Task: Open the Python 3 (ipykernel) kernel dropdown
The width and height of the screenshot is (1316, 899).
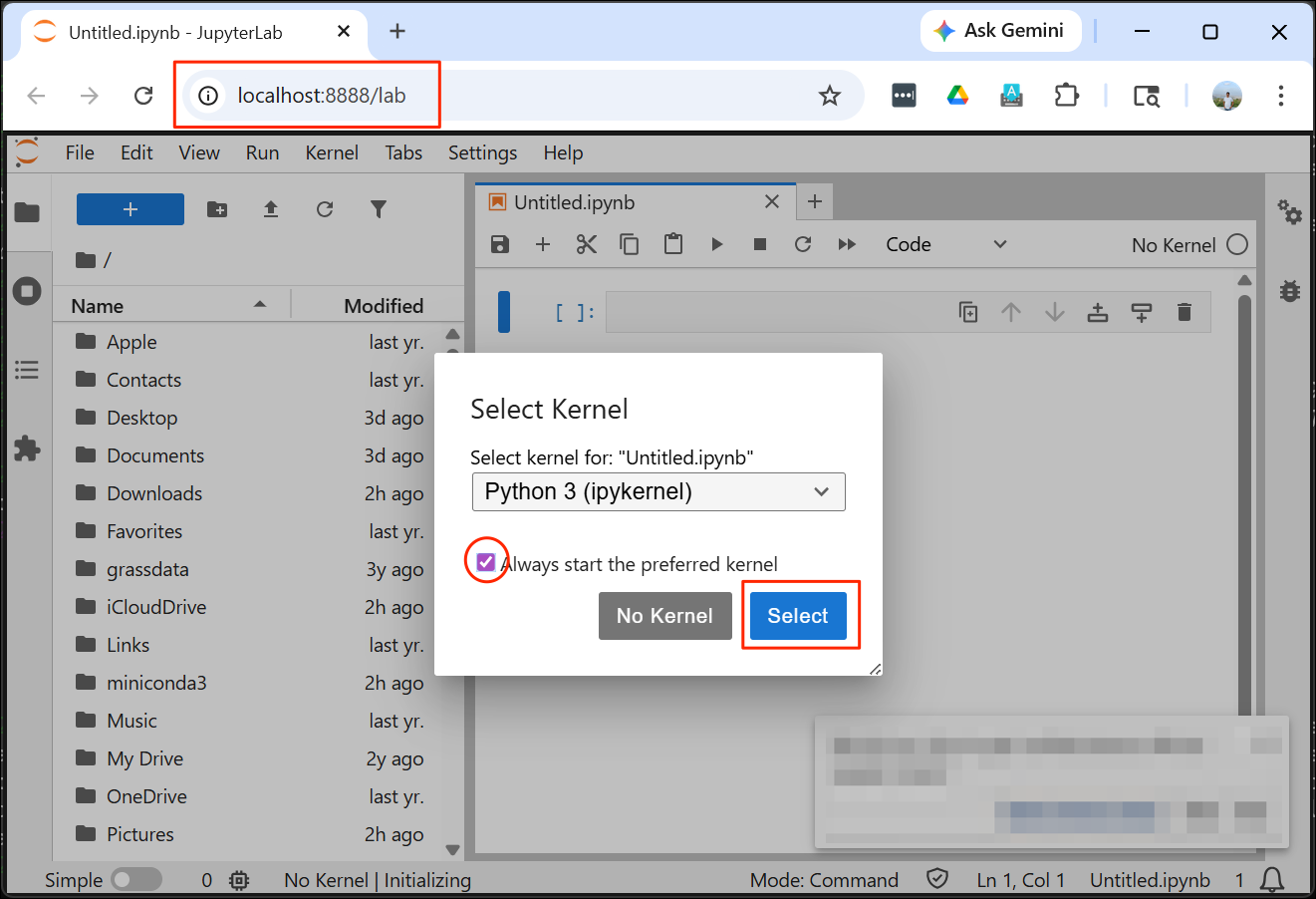Action: (658, 491)
